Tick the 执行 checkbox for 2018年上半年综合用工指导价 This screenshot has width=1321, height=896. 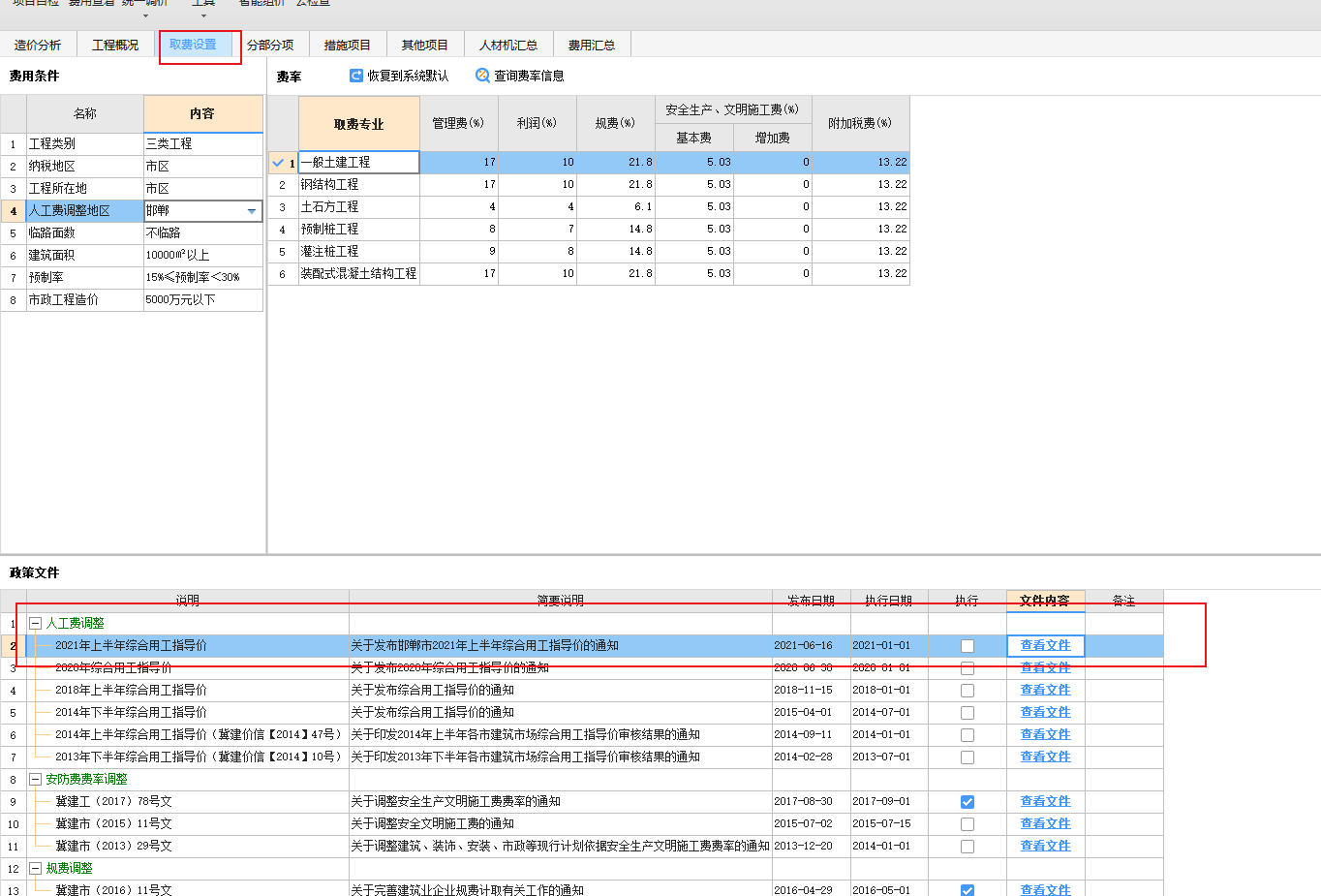[x=968, y=691]
